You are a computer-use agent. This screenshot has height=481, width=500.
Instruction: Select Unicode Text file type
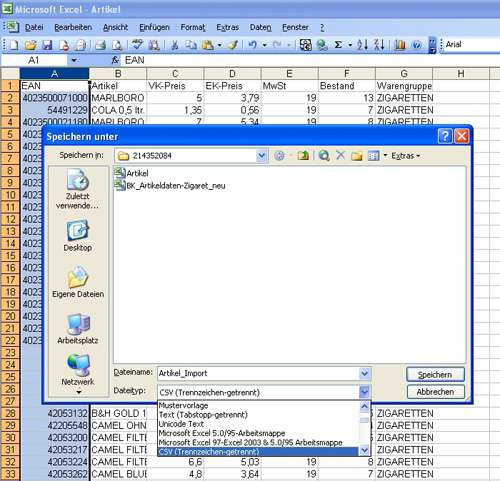tap(258, 424)
